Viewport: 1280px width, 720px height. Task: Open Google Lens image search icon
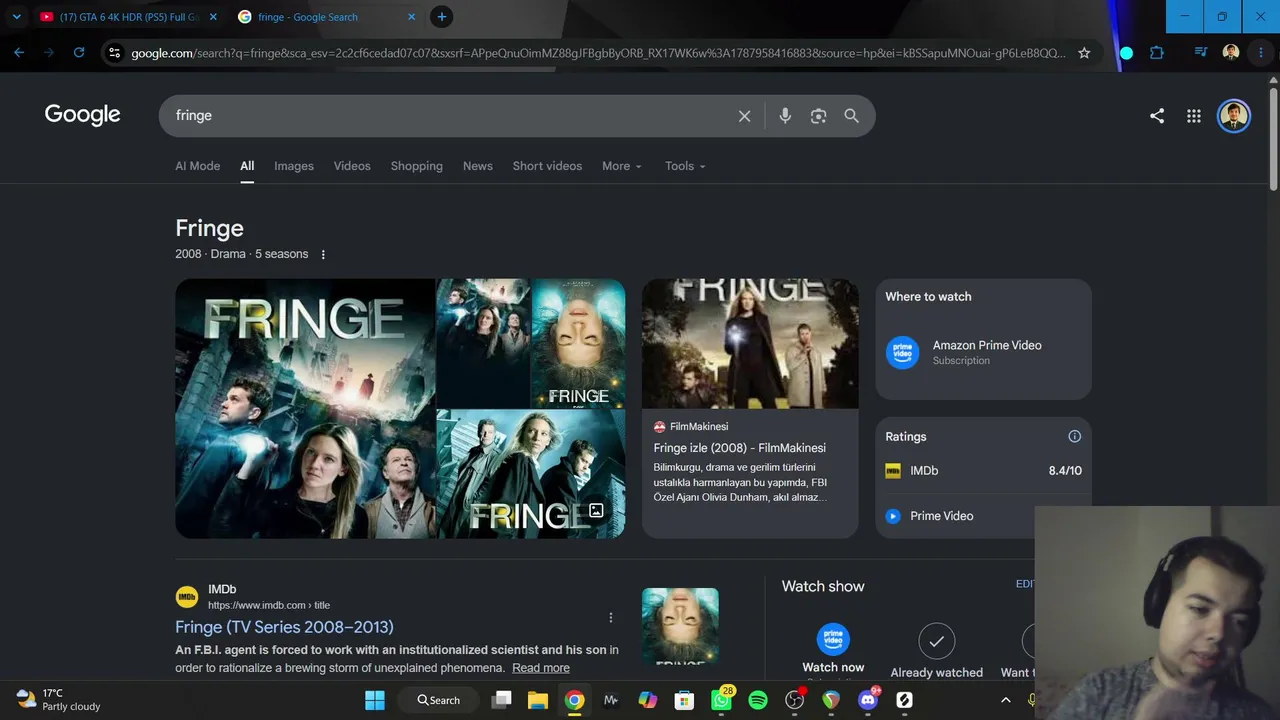pyautogui.click(x=818, y=116)
